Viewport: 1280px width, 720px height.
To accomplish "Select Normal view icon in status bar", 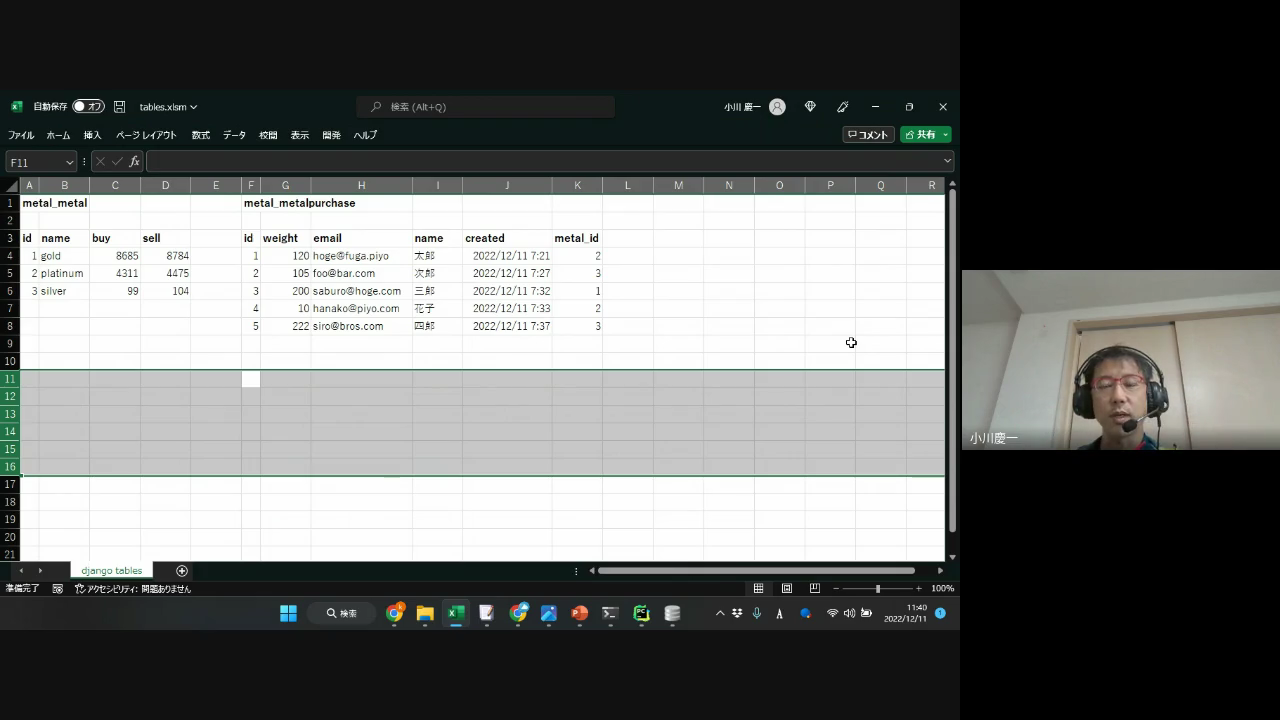I will [759, 588].
